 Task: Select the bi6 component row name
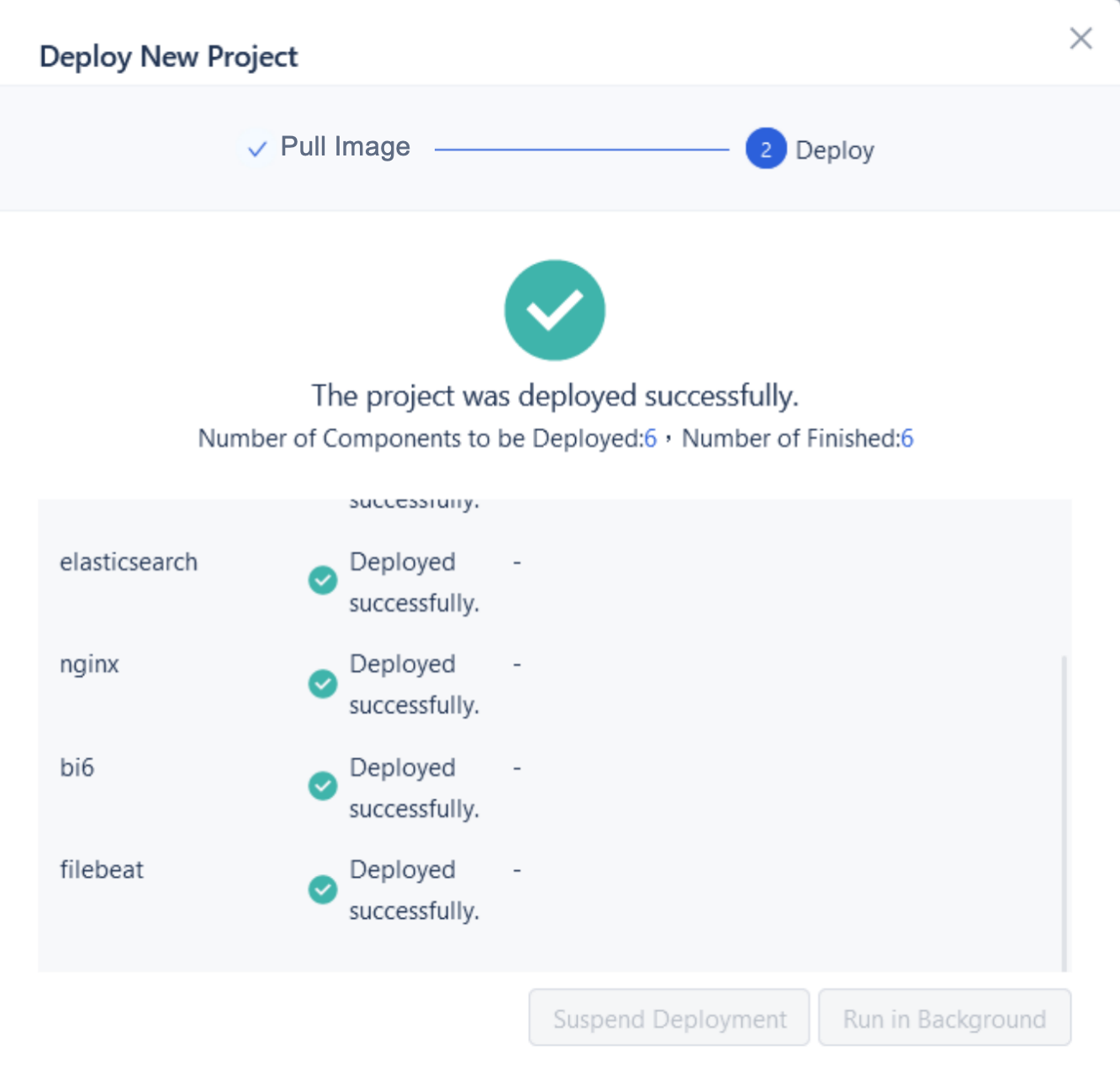click(x=77, y=767)
